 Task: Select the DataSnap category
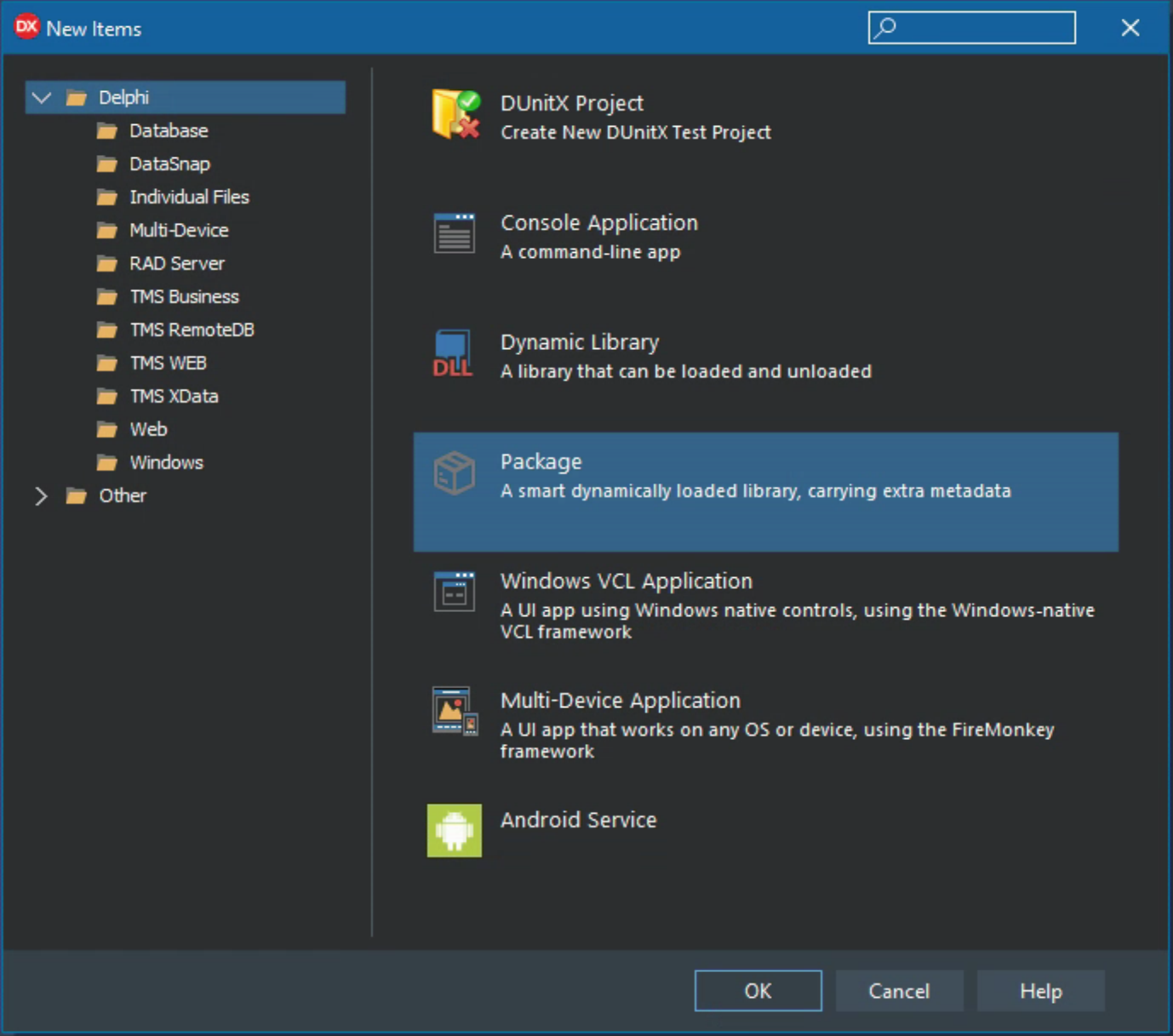click(169, 164)
